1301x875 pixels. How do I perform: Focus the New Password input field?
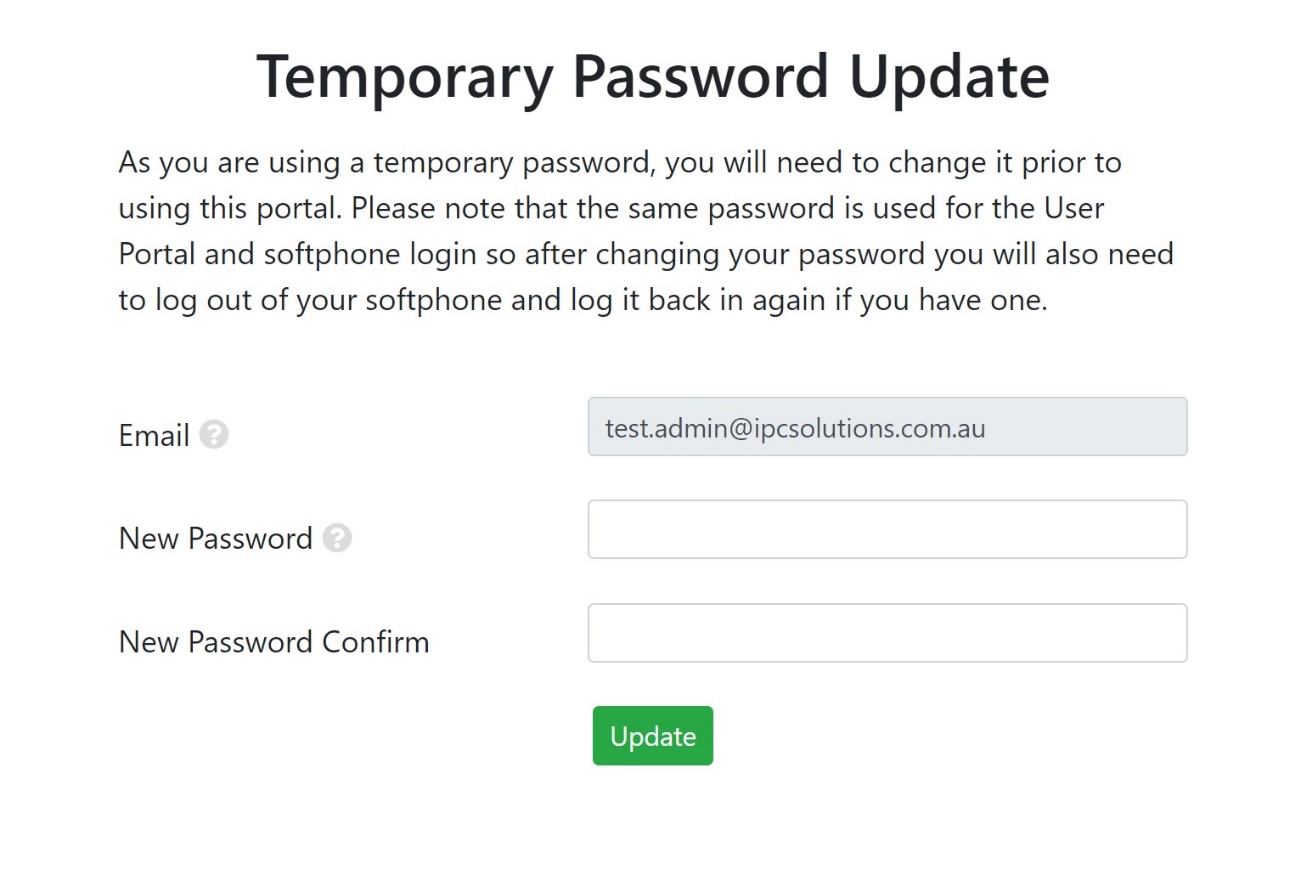pyautogui.click(x=887, y=529)
